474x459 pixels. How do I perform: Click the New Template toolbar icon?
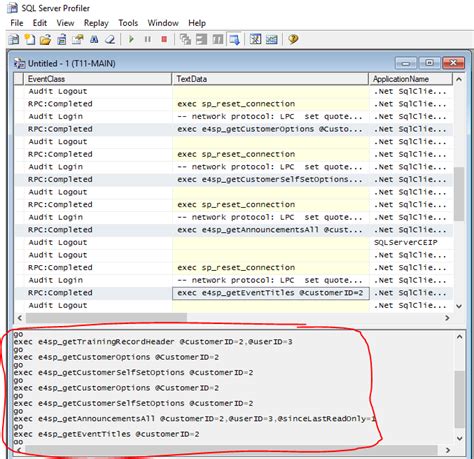pos(30,39)
